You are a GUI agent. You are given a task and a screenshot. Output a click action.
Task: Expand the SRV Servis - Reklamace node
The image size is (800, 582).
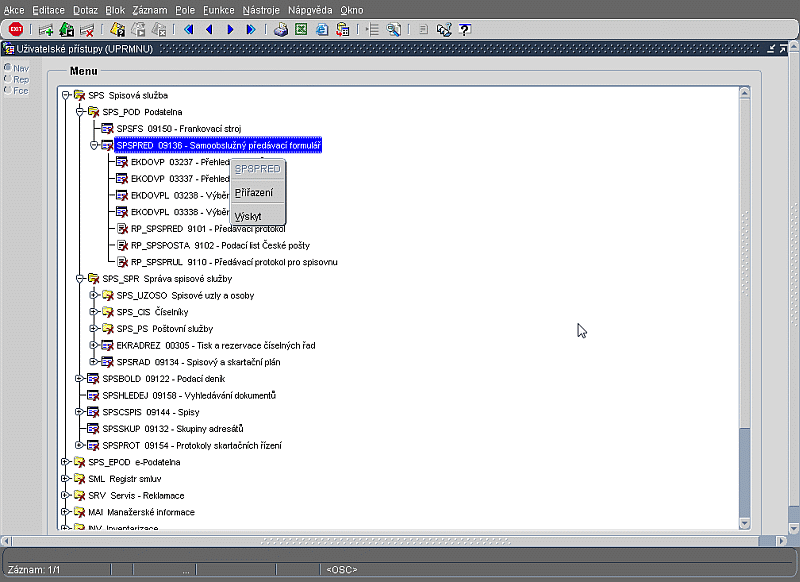pos(65,495)
